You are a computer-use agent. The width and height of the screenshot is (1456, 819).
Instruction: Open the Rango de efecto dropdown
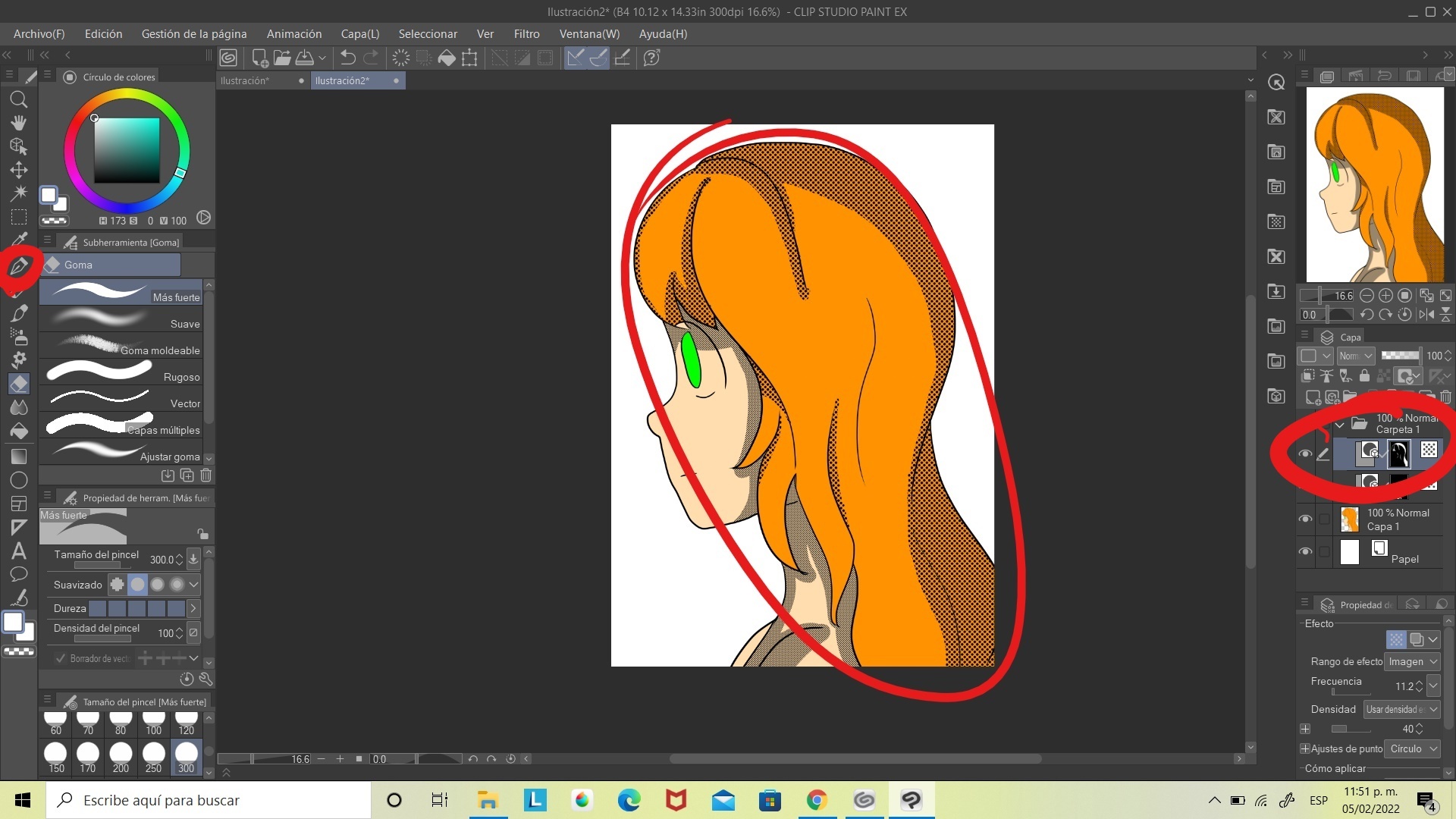[x=1412, y=661]
